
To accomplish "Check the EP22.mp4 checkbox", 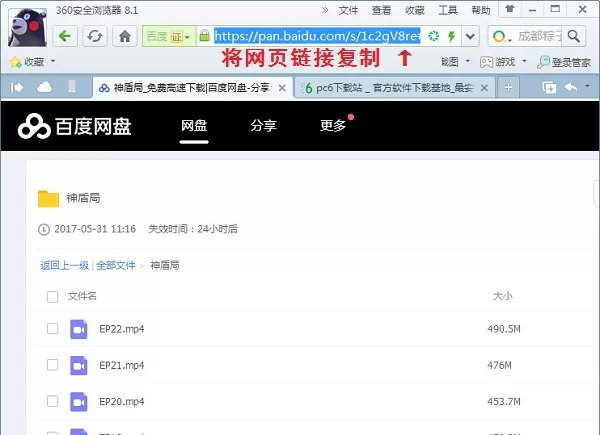I will tap(52, 329).
